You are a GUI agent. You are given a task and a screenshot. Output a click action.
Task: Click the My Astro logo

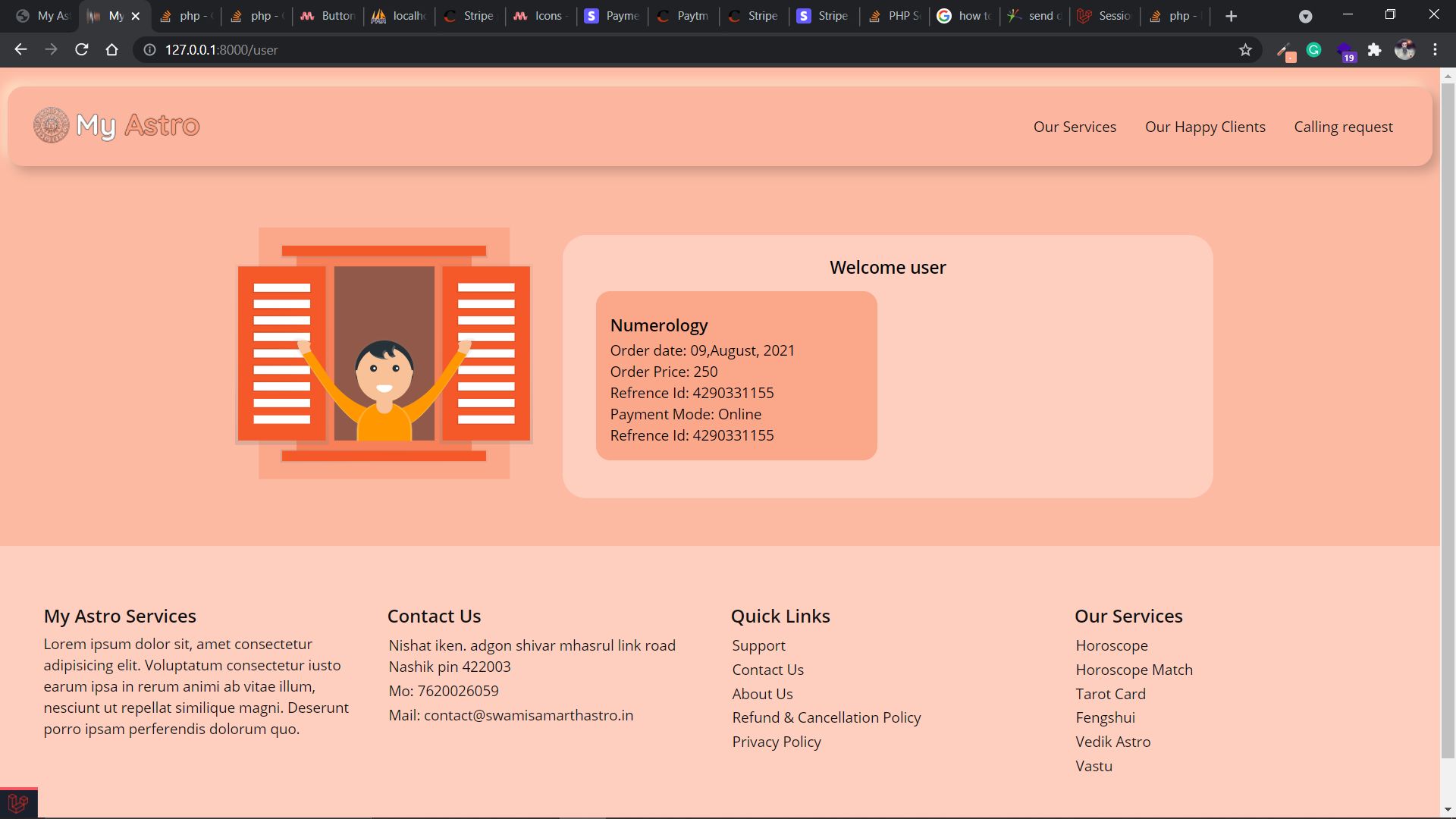[117, 126]
